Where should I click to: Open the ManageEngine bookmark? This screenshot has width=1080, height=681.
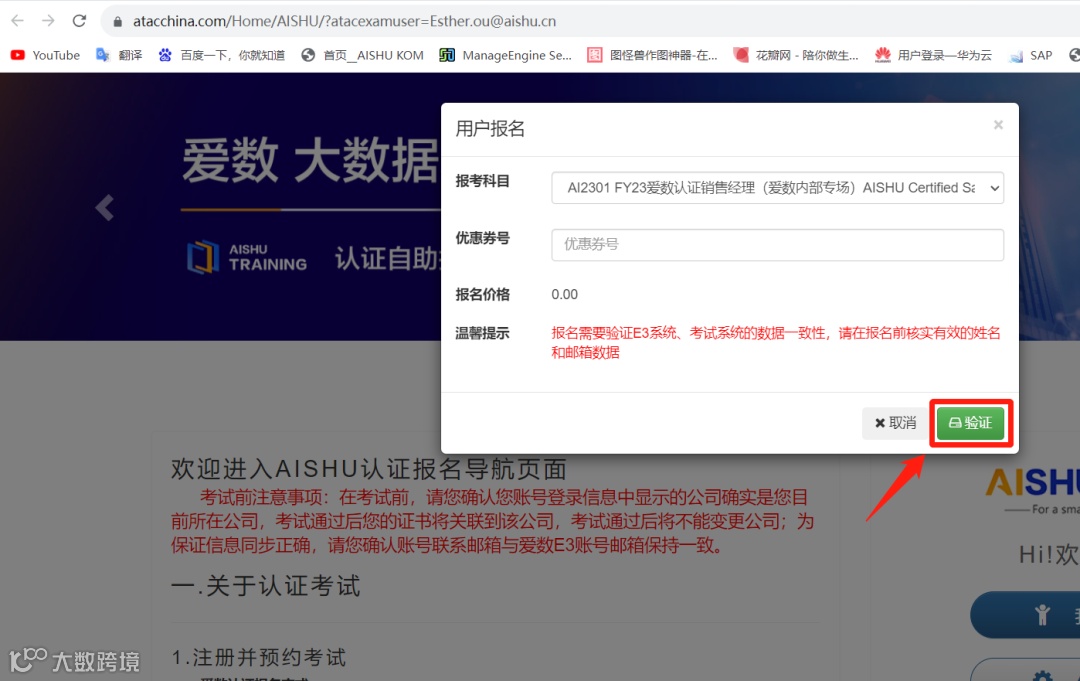click(x=506, y=55)
